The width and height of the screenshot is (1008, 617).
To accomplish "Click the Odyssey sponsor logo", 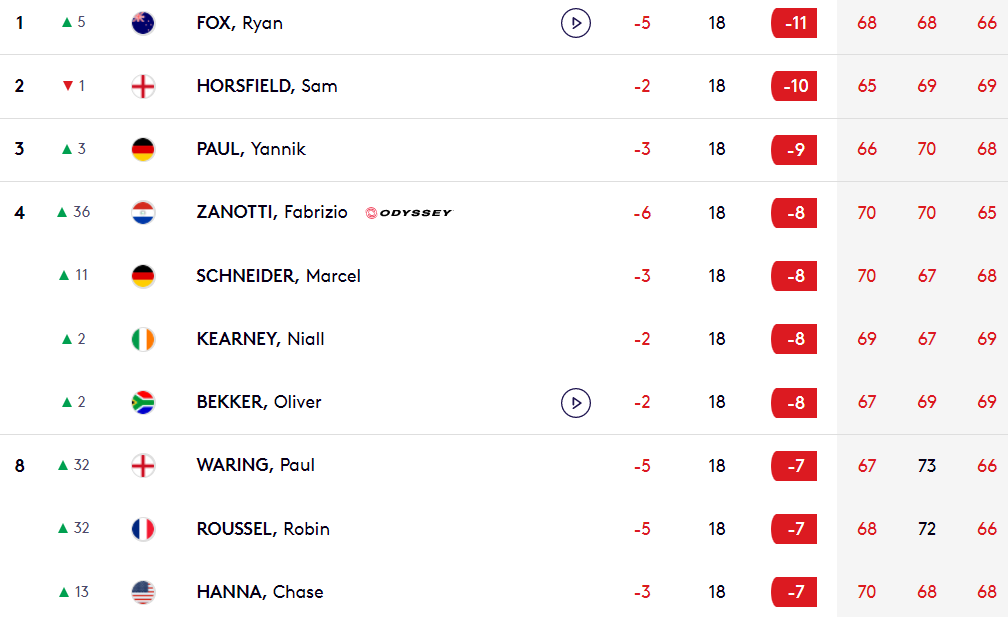I will (x=409, y=213).
